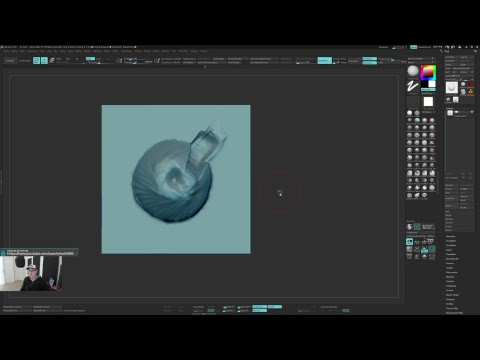The width and height of the screenshot is (480, 360).
Task: Expand the NanoMesh section
Action: (x=451, y=245)
